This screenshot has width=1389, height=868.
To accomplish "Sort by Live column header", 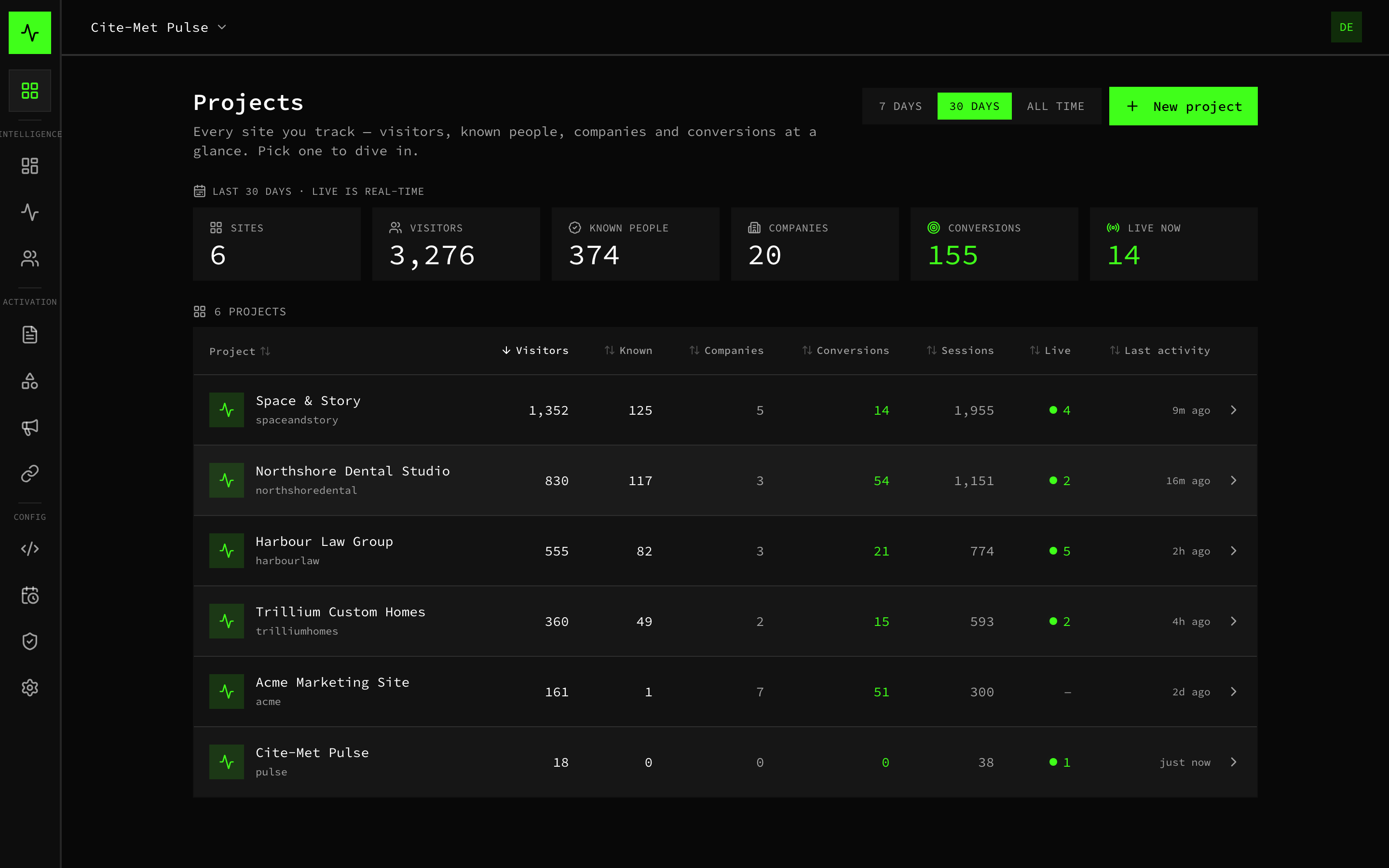I will 1050,350.
